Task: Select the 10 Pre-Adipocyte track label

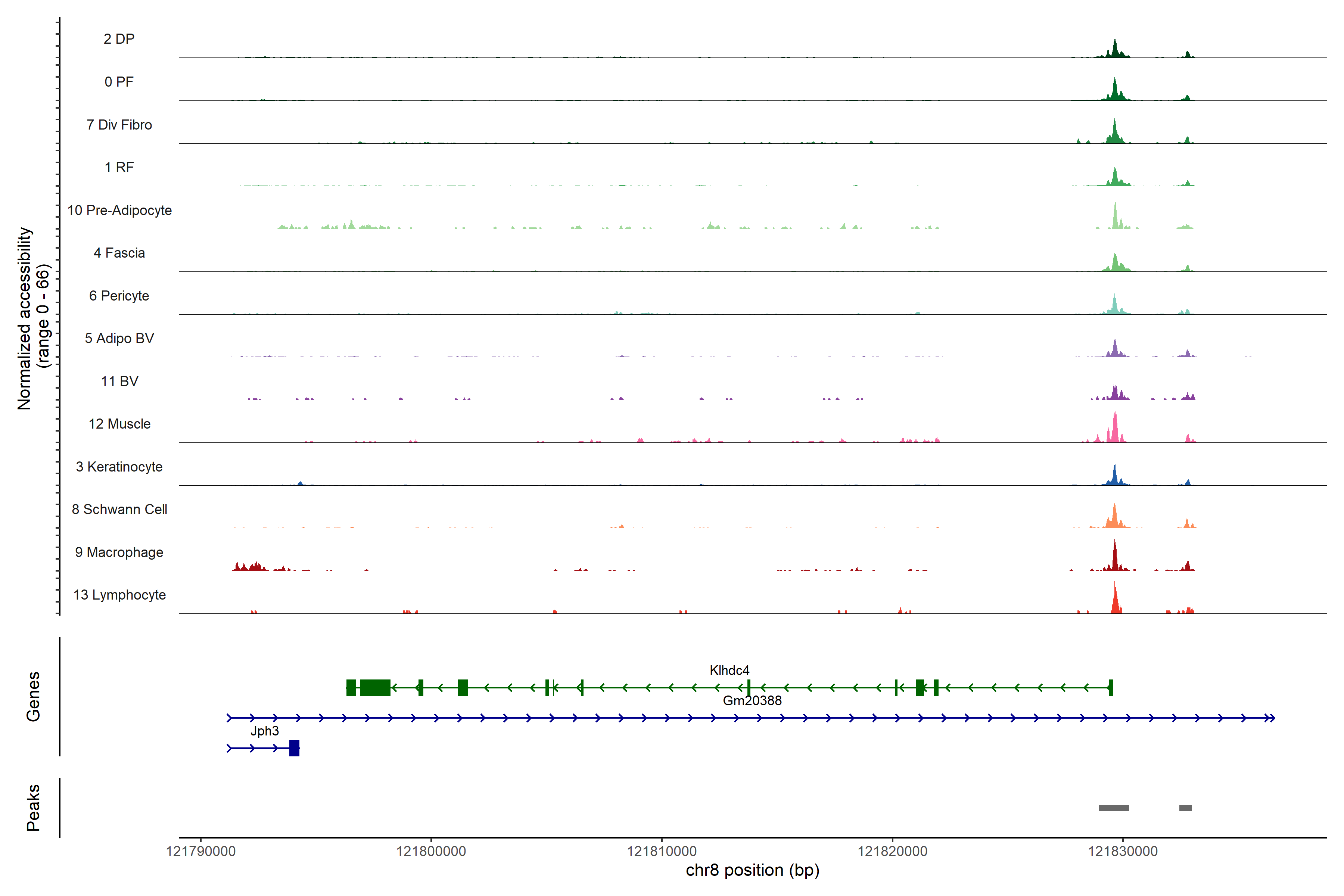Action: 119,210
